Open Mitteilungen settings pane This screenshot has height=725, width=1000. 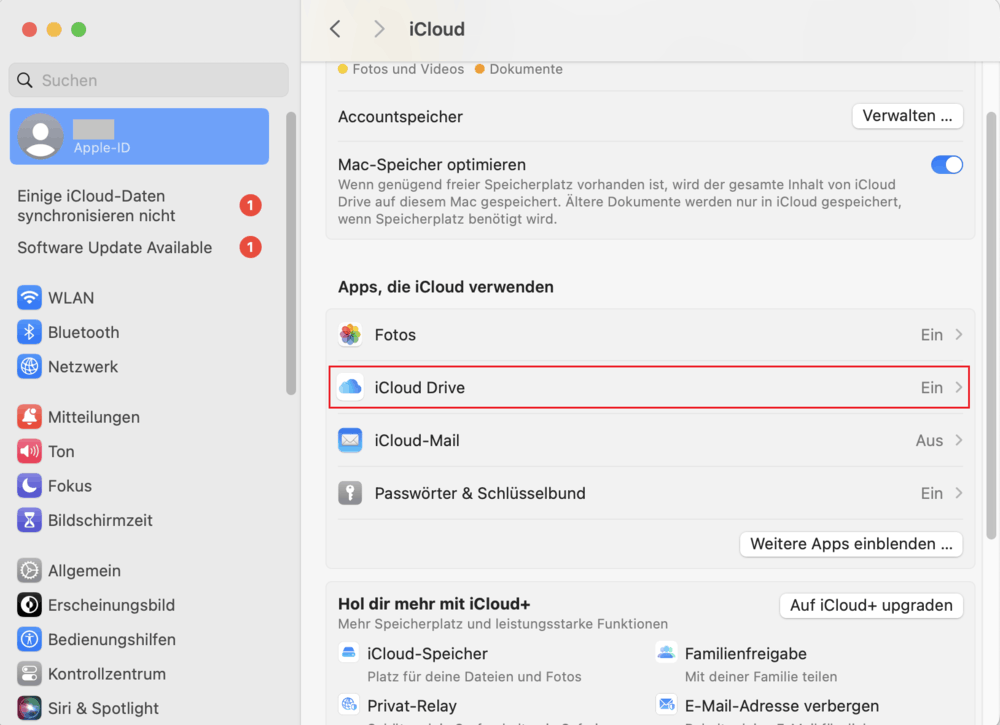click(140, 417)
